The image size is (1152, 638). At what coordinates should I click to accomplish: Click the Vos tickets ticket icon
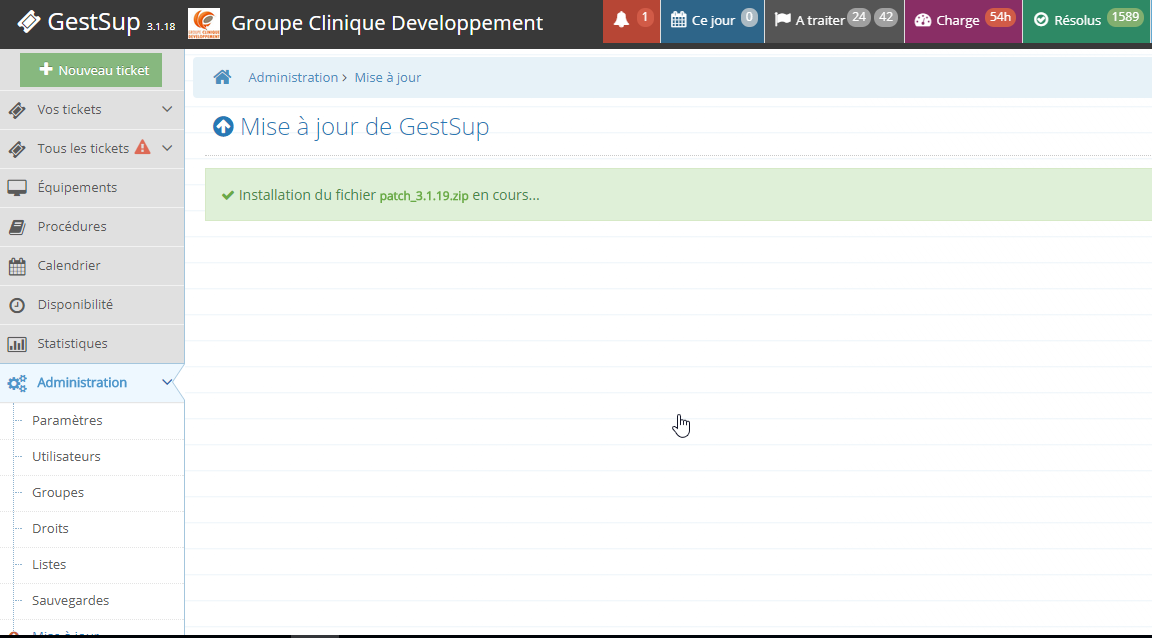point(17,110)
